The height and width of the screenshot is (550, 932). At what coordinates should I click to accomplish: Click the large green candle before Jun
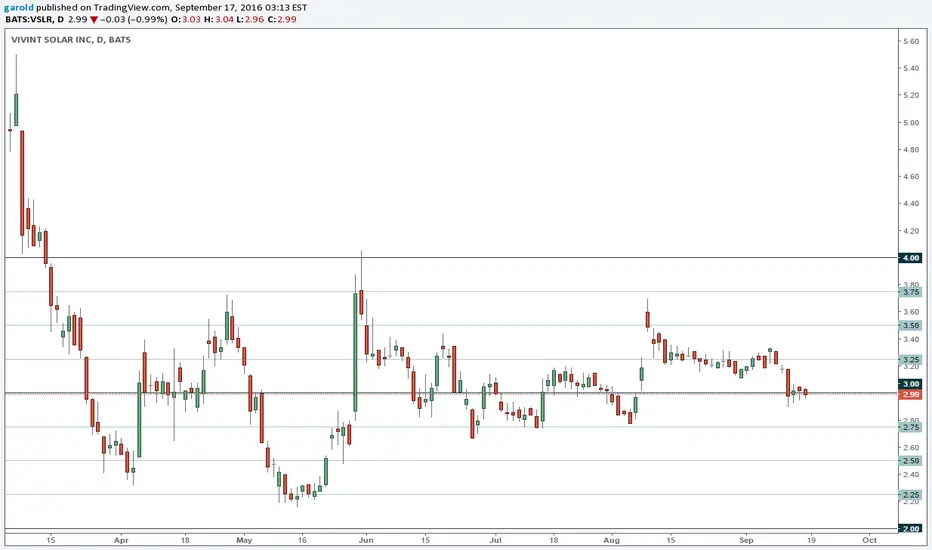point(355,352)
